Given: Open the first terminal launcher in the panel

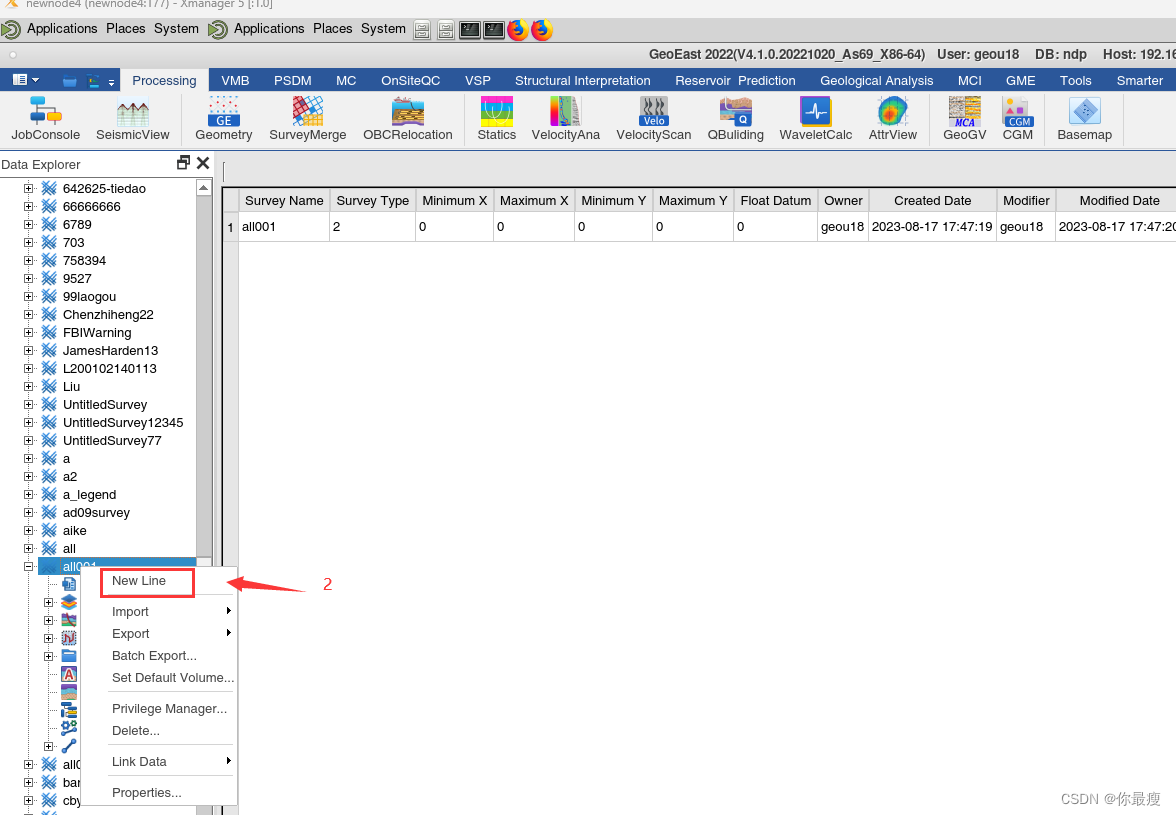Looking at the screenshot, I should pyautogui.click(x=470, y=30).
